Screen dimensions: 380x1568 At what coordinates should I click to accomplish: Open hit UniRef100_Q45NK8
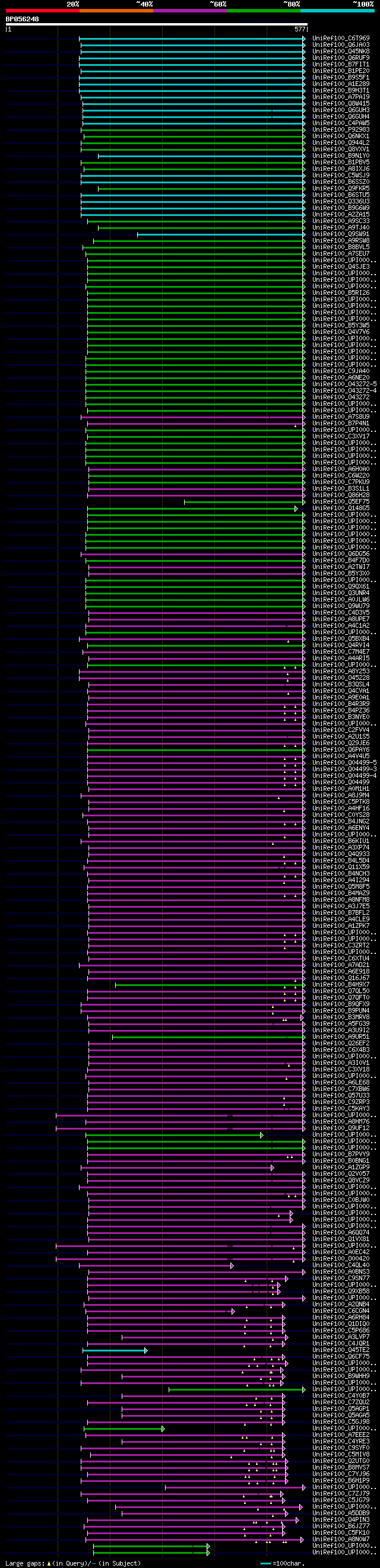point(341,51)
